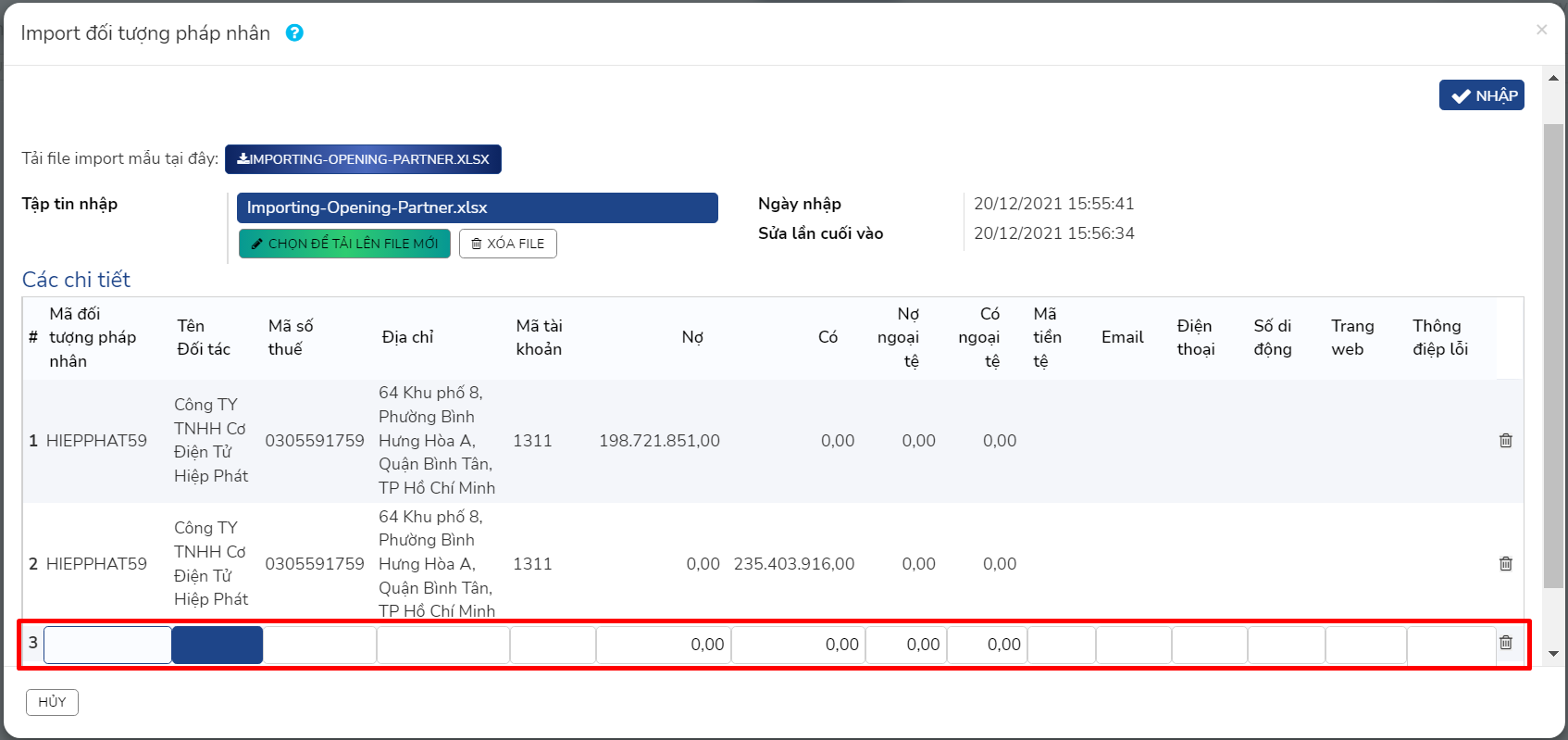Focus row 3 Địa chỉ input

(x=443, y=645)
